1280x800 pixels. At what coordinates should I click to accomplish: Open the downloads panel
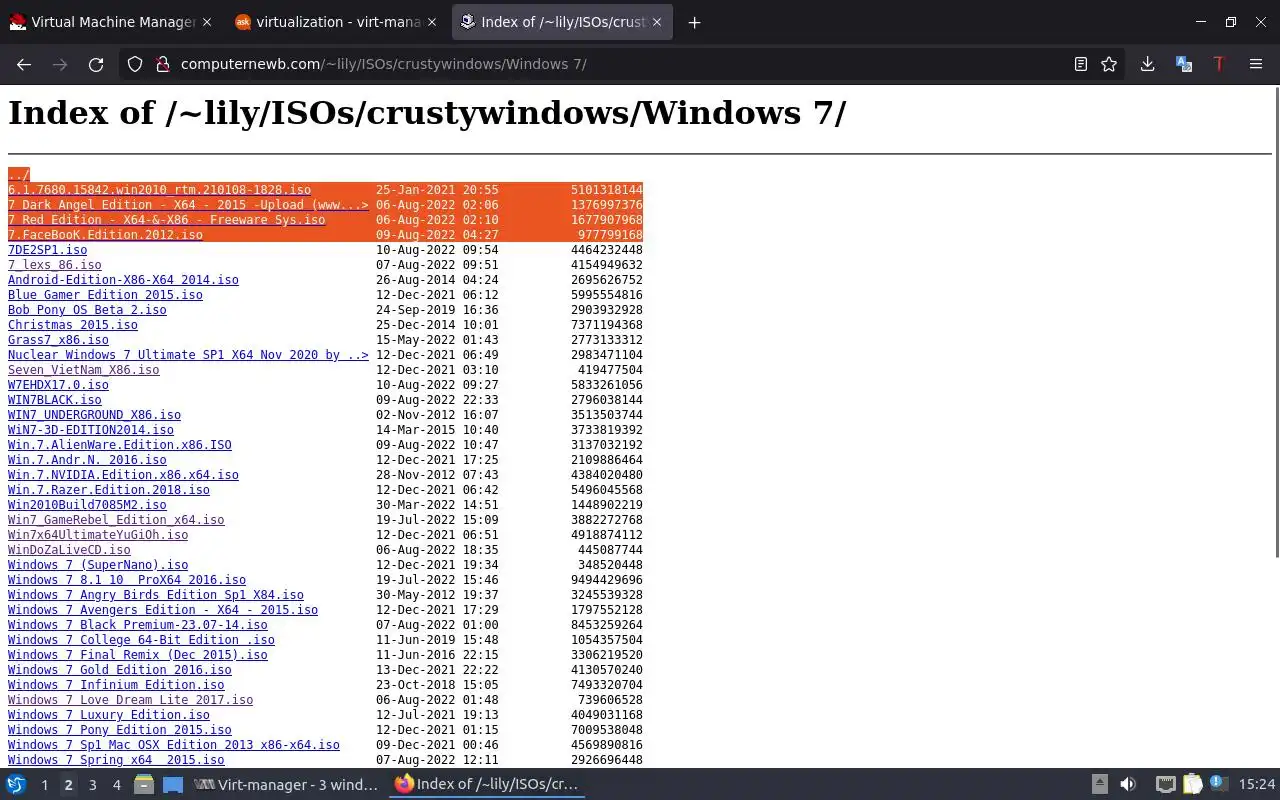click(x=1147, y=64)
